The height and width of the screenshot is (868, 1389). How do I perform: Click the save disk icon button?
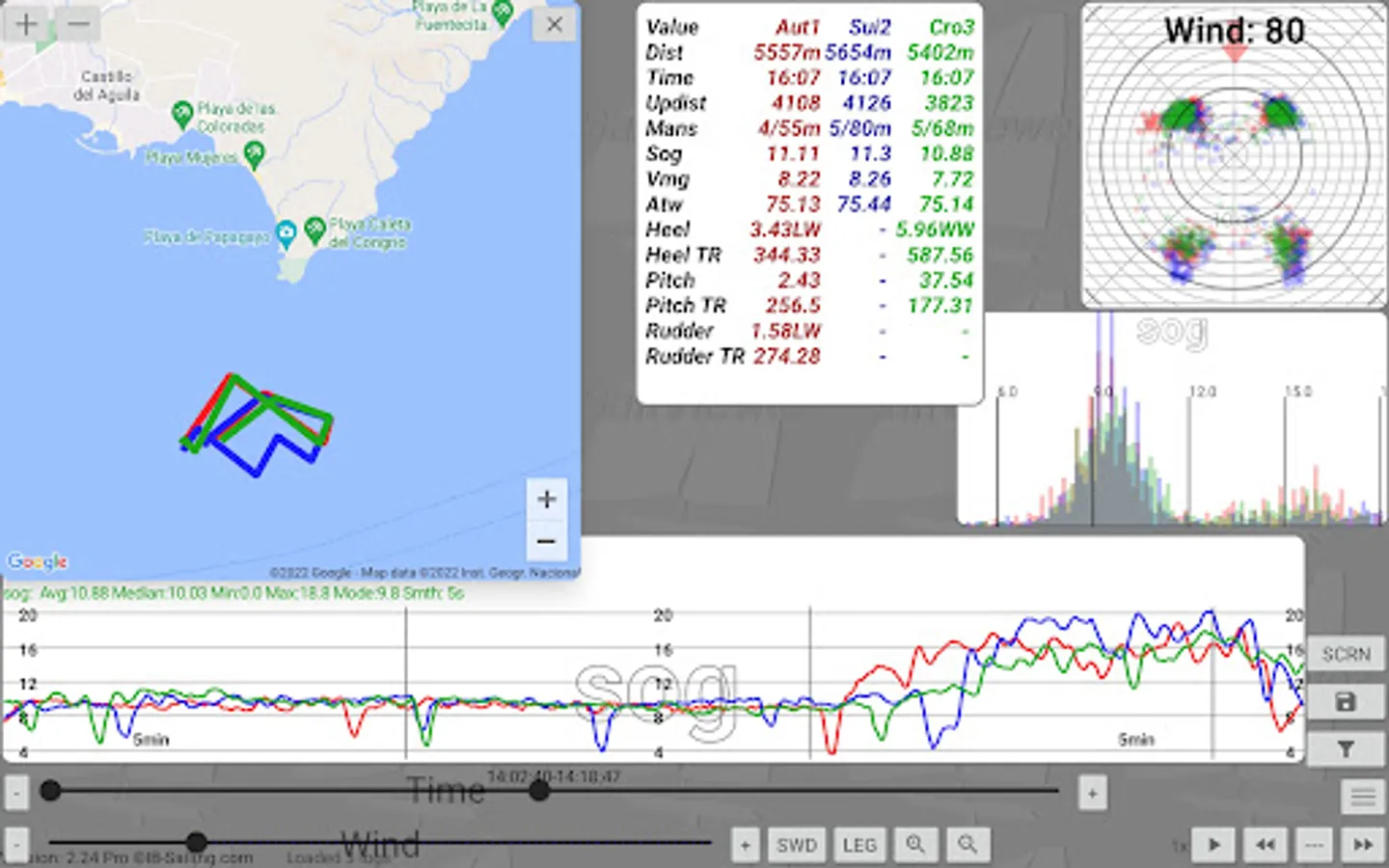click(1346, 702)
